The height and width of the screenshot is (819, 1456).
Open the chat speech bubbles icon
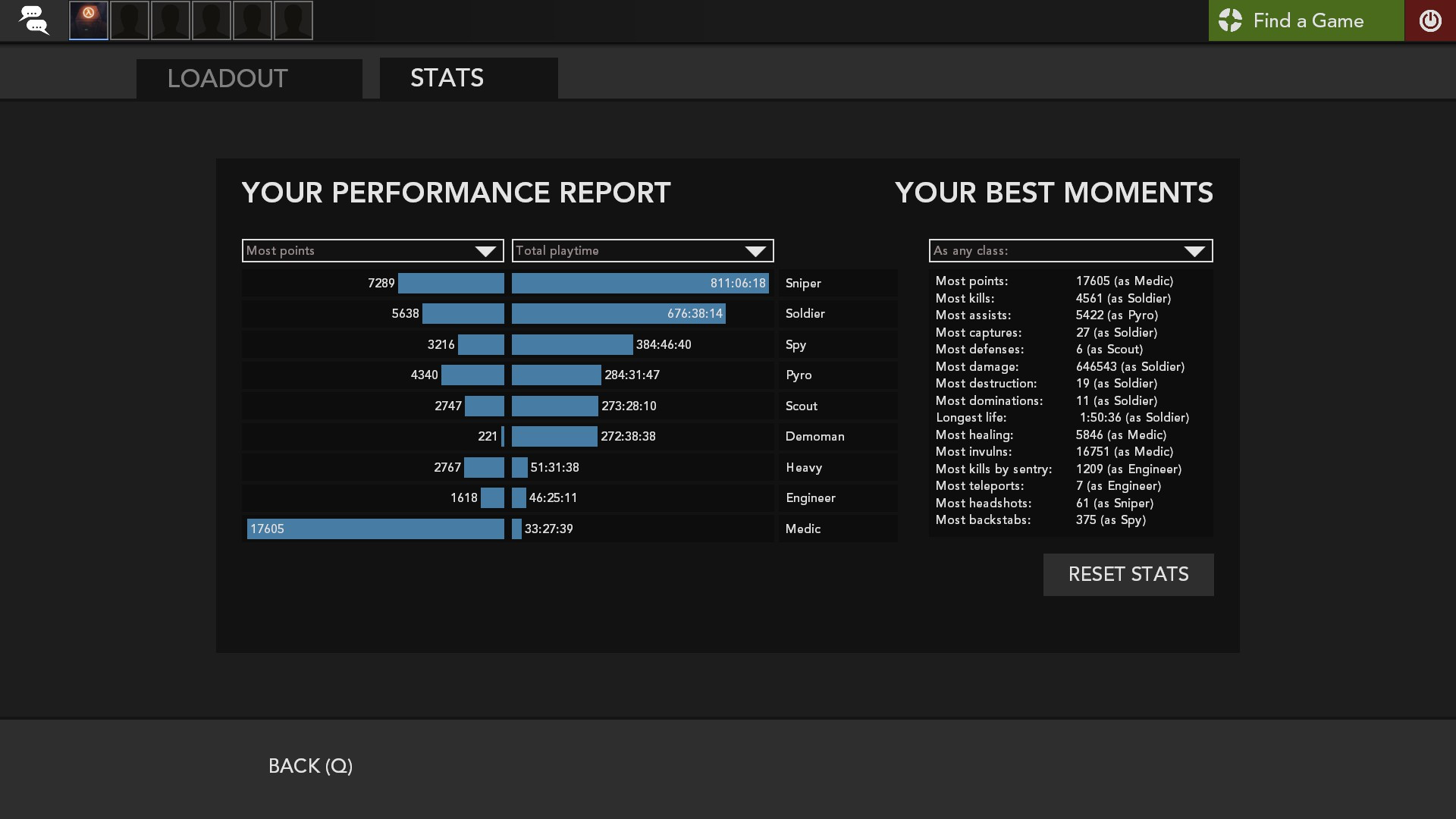point(33,20)
